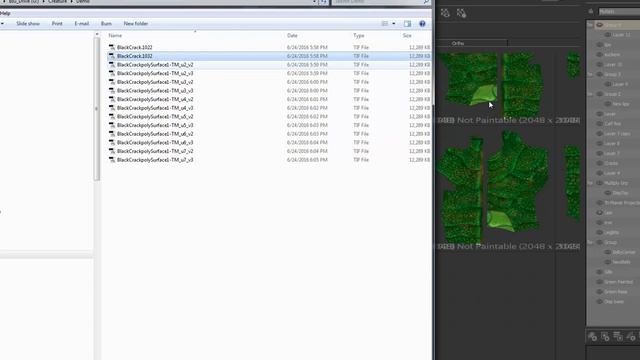This screenshot has height=360, width=640.
Task: Select file BlackCrackpolySurface1-TM_u4_v3
Action: (x=155, y=108)
